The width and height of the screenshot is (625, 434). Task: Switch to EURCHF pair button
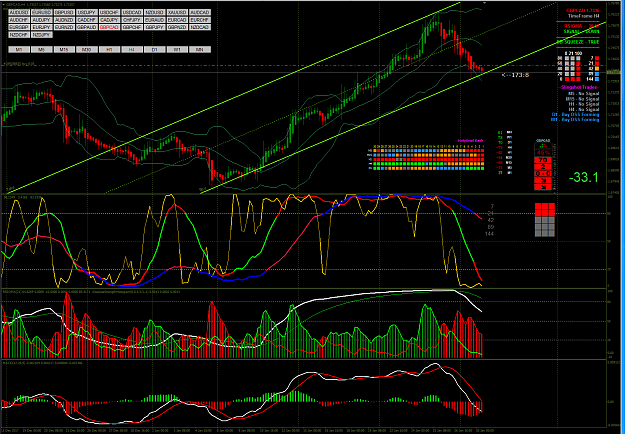200,20
